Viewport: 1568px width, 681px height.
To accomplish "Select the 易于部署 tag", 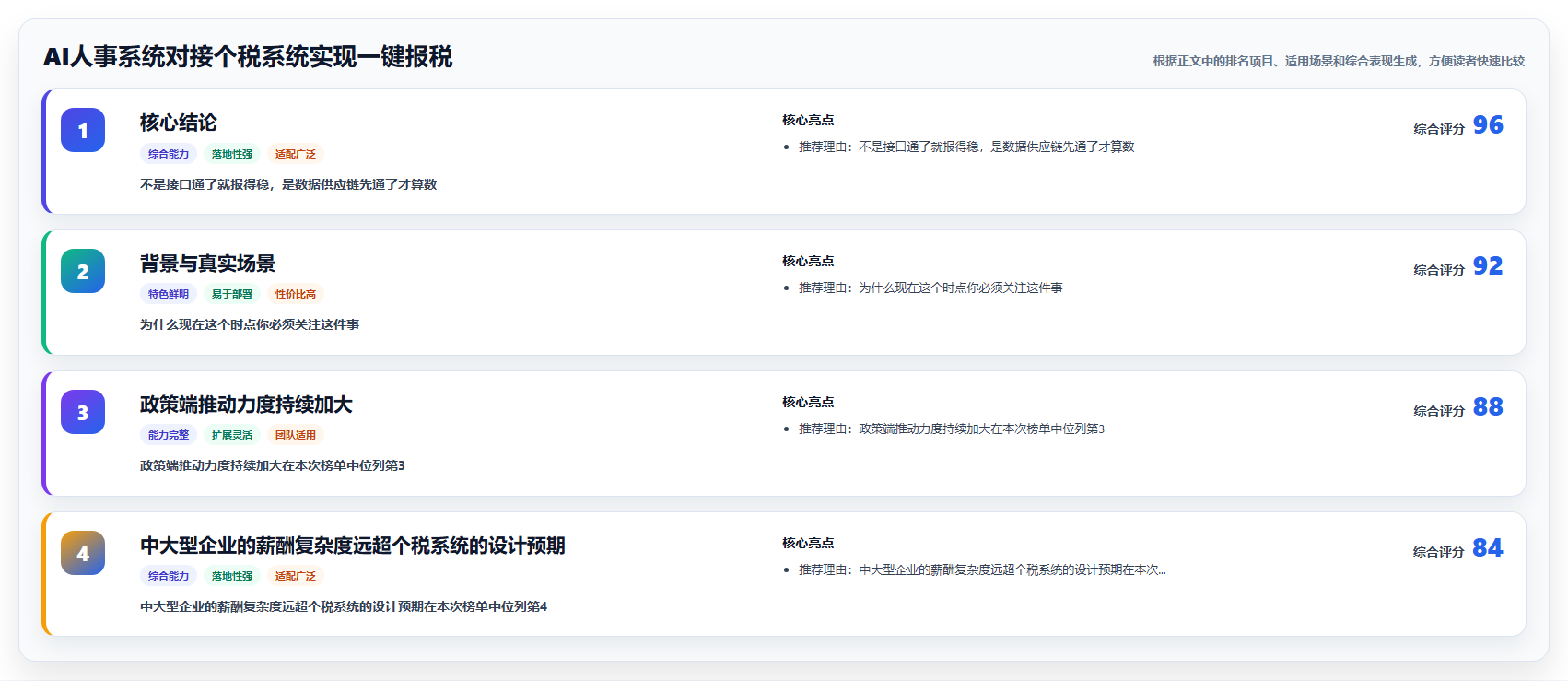I will [x=232, y=294].
